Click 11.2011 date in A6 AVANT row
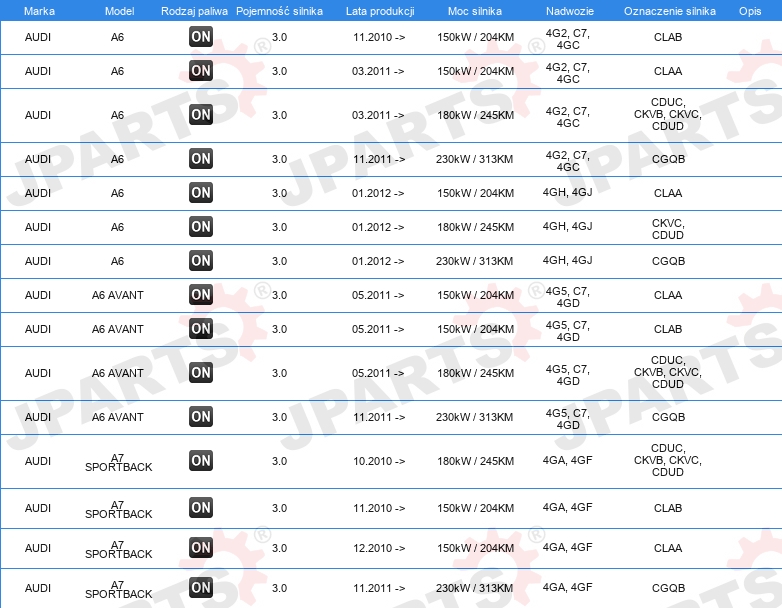 pos(379,417)
